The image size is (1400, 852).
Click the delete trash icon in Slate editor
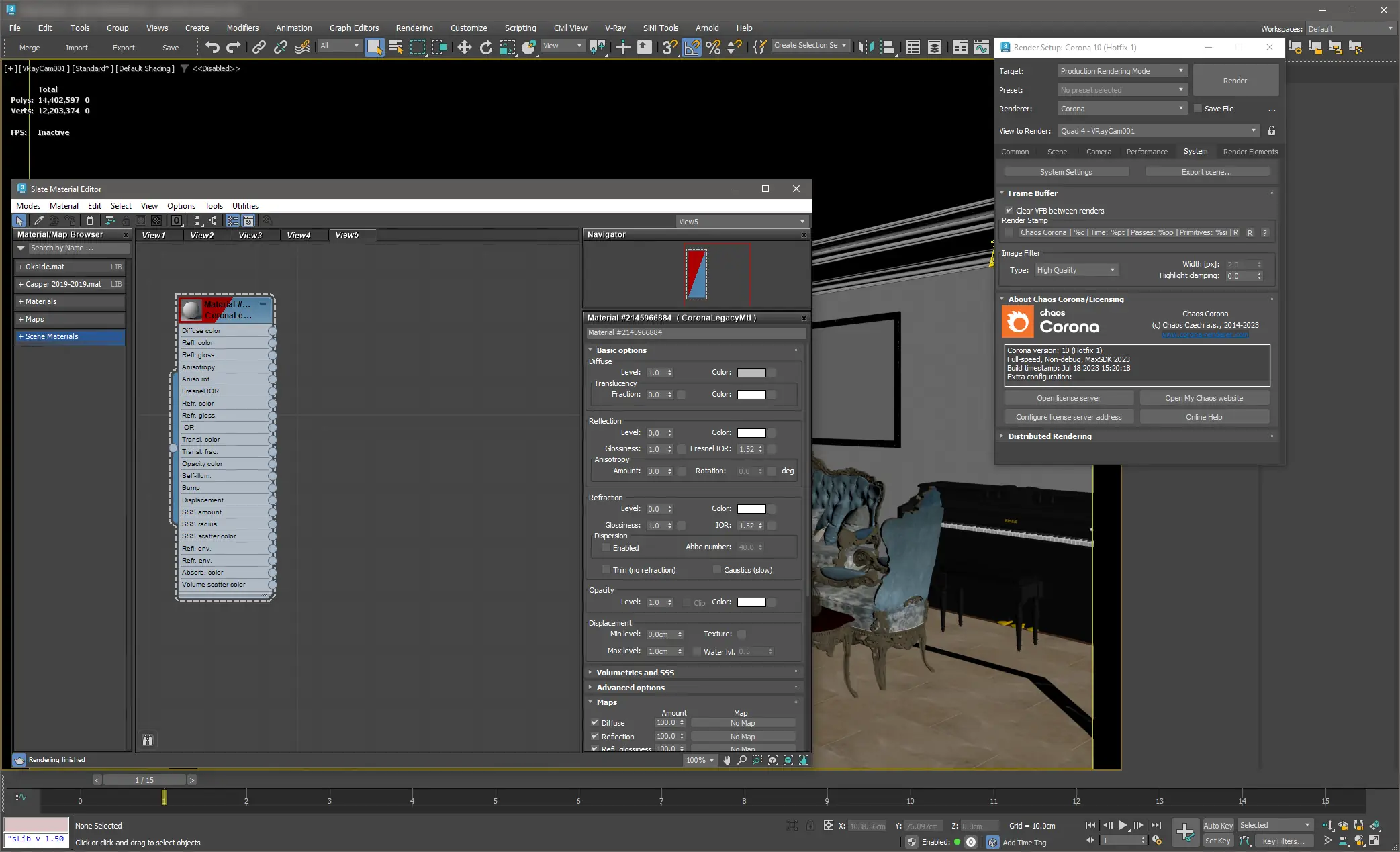pyautogui.click(x=90, y=220)
